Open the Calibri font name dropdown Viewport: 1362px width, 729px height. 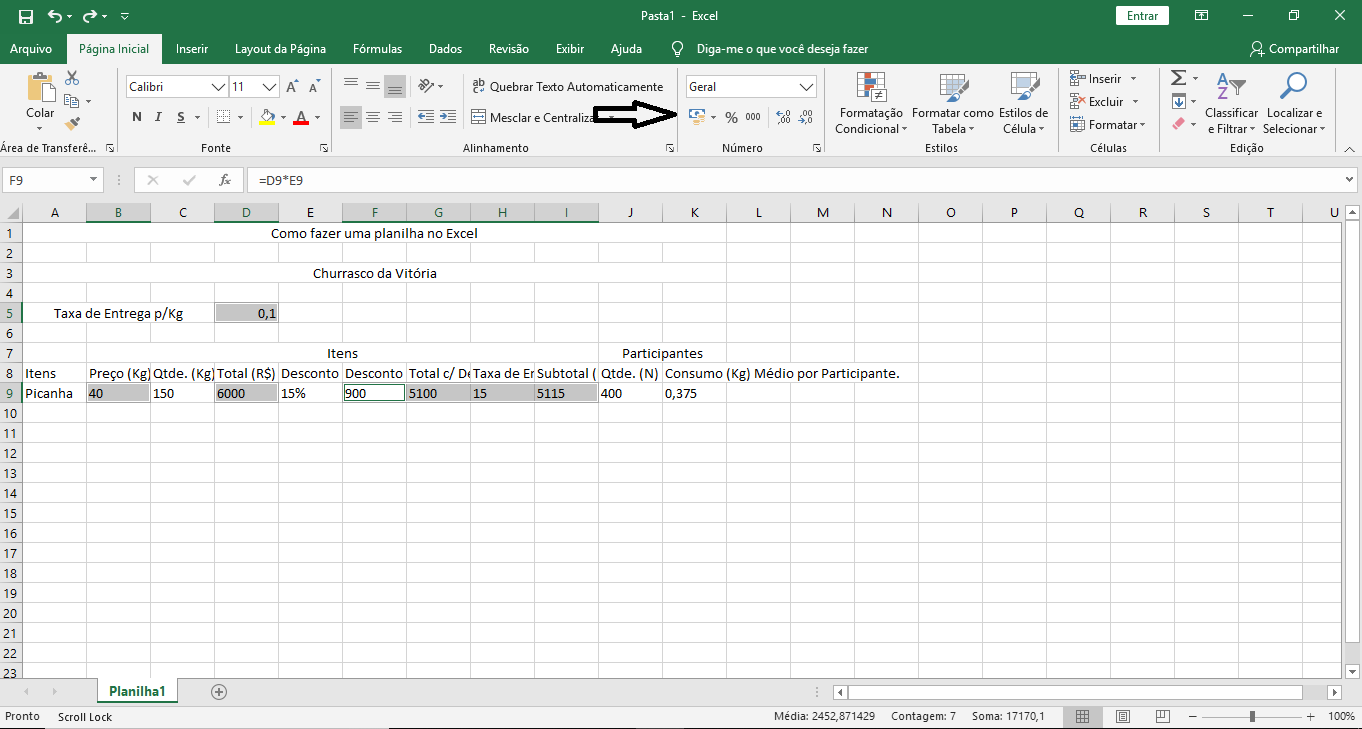coord(218,87)
